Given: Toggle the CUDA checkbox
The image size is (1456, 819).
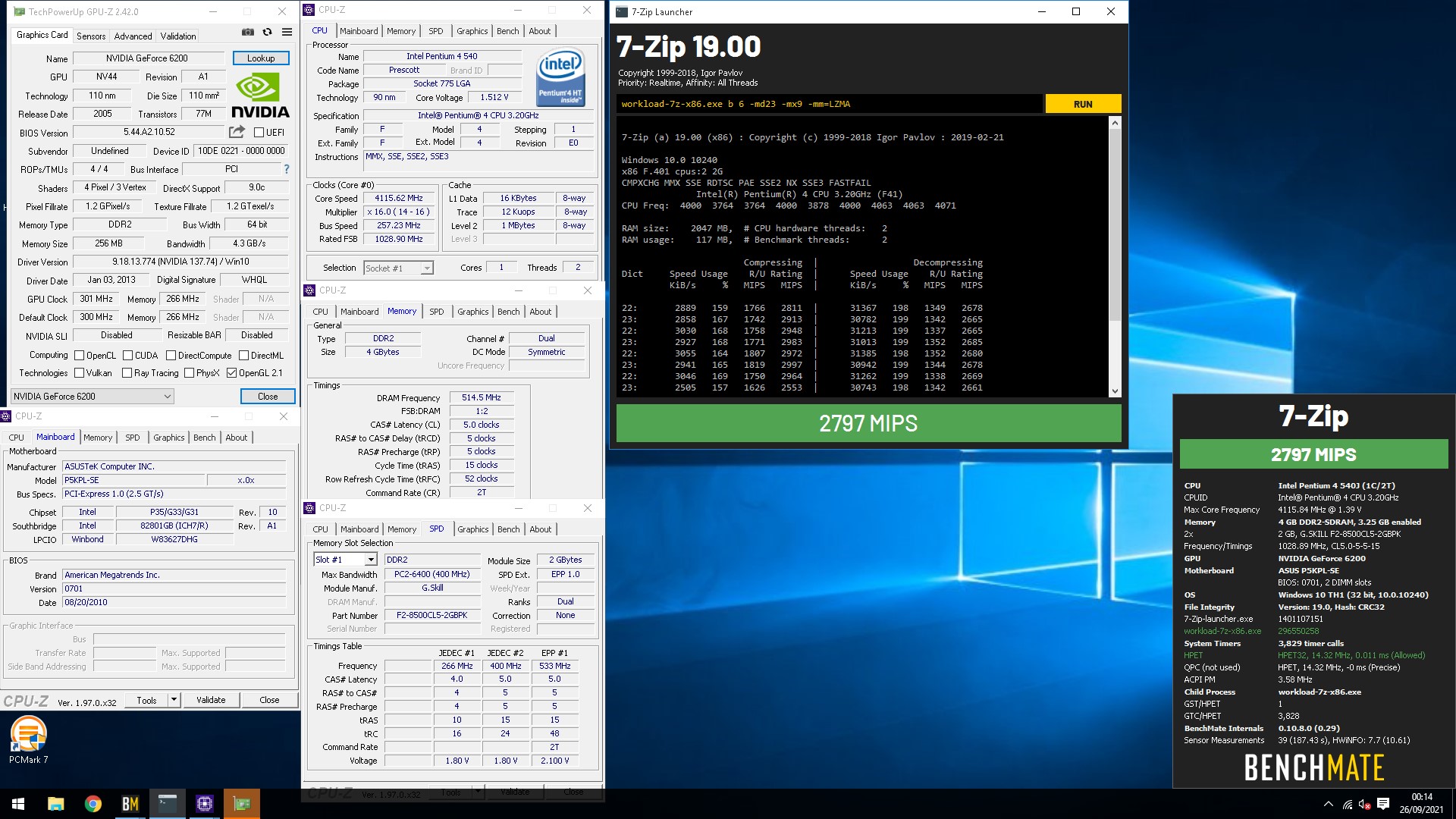Looking at the screenshot, I should coord(127,355).
